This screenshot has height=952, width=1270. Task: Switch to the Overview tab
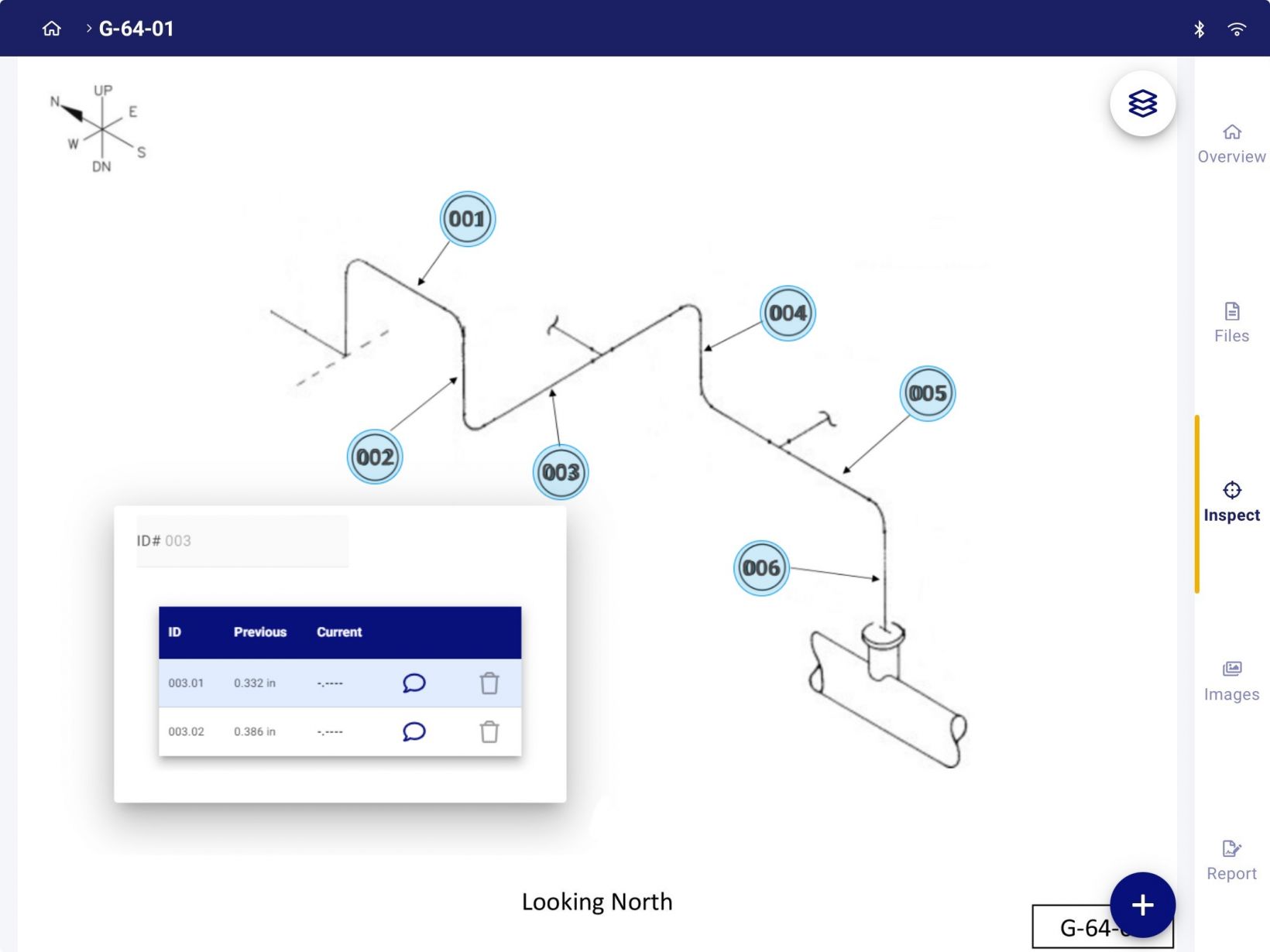tap(1231, 144)
